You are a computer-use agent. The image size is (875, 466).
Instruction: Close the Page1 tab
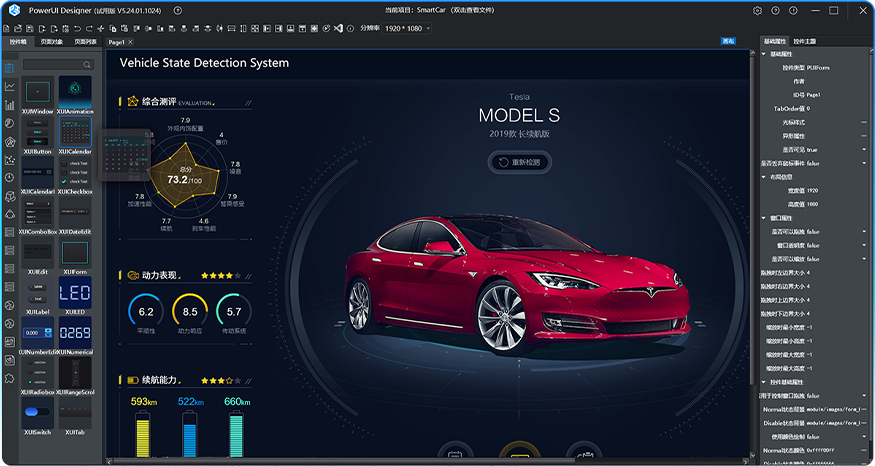pyautogui.click(x=130, y=42)
